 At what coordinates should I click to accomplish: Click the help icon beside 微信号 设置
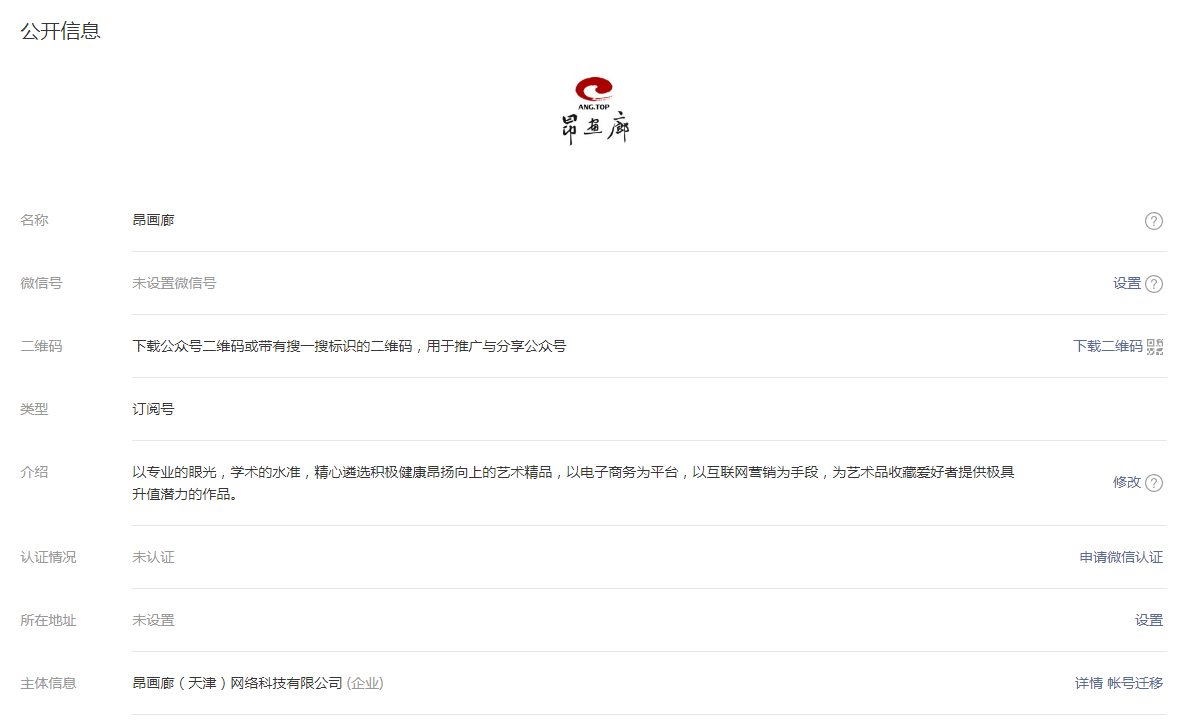(x=1154, y=284)
